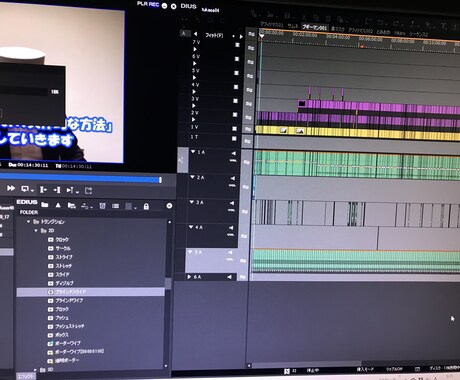The image size is (460, 380).
Task: Click the loop playback icon
Action: [25, 189]
